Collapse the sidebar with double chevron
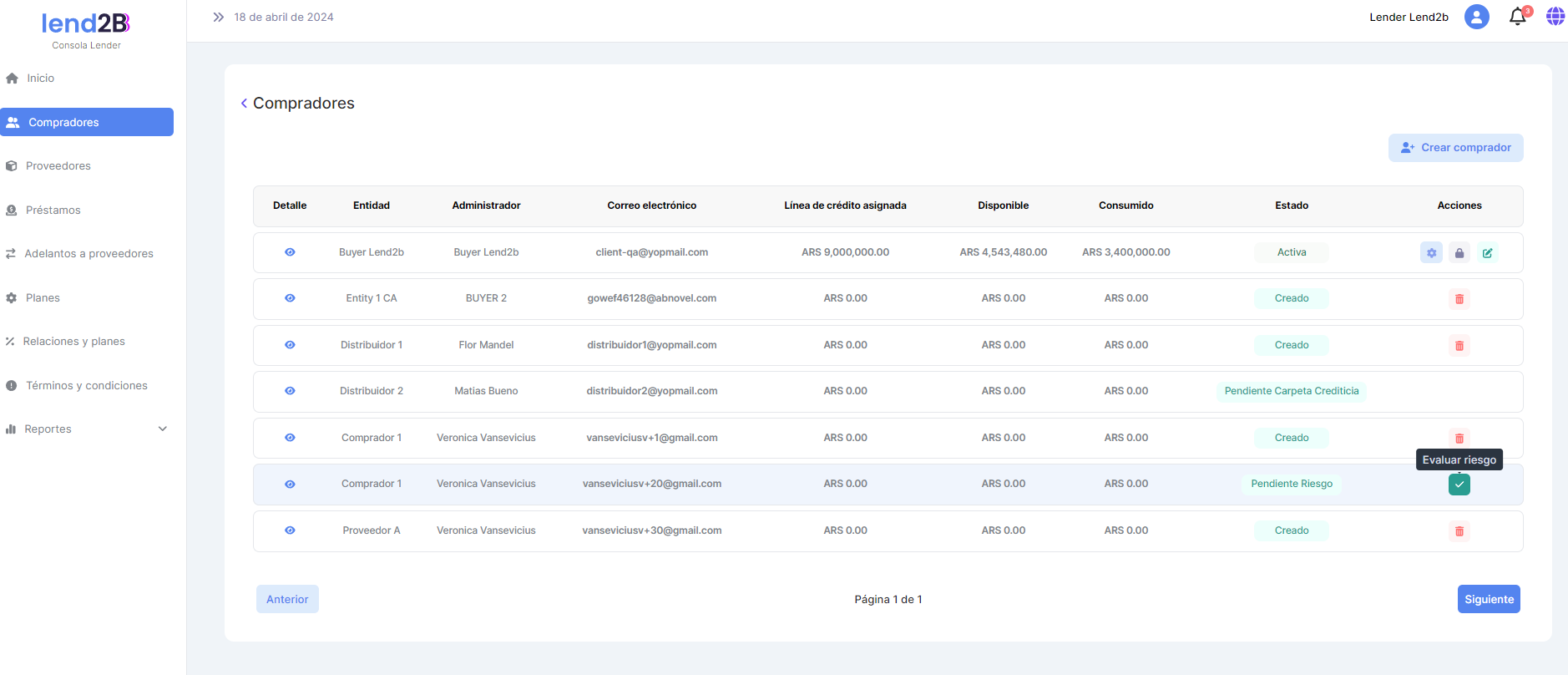1568x675 pixels. click(x=219, y=18)
